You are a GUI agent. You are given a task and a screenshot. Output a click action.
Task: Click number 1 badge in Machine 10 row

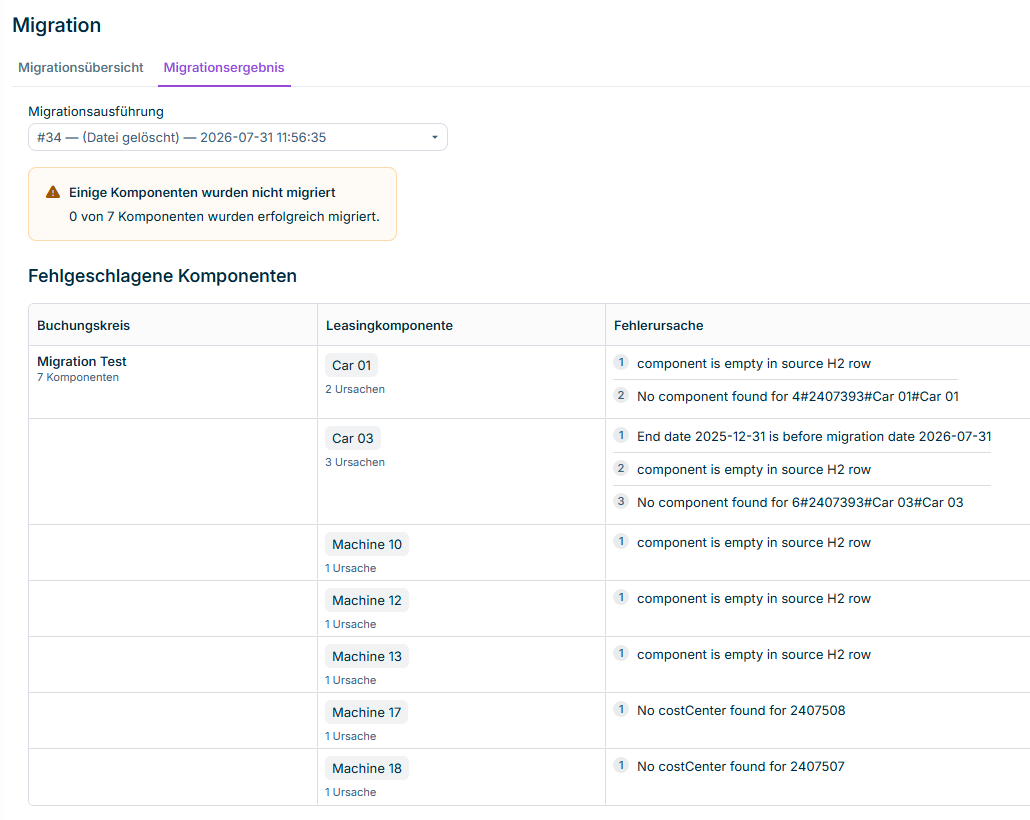tap(621, 541)
